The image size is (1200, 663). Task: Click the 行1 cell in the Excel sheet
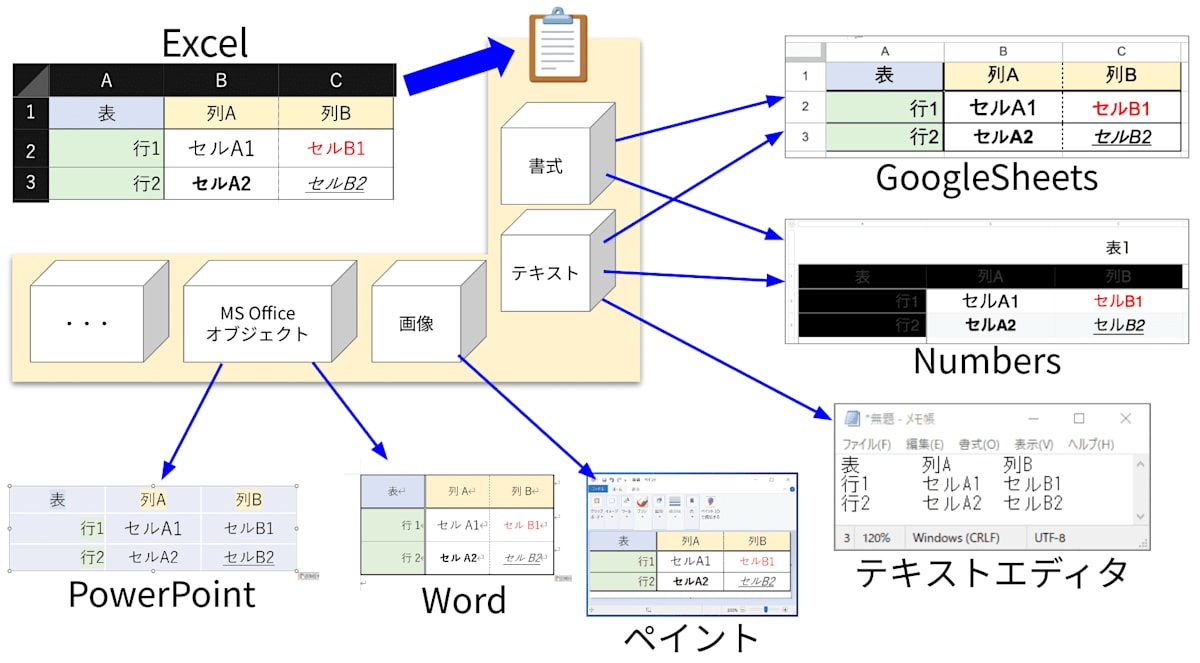[106, 149]
